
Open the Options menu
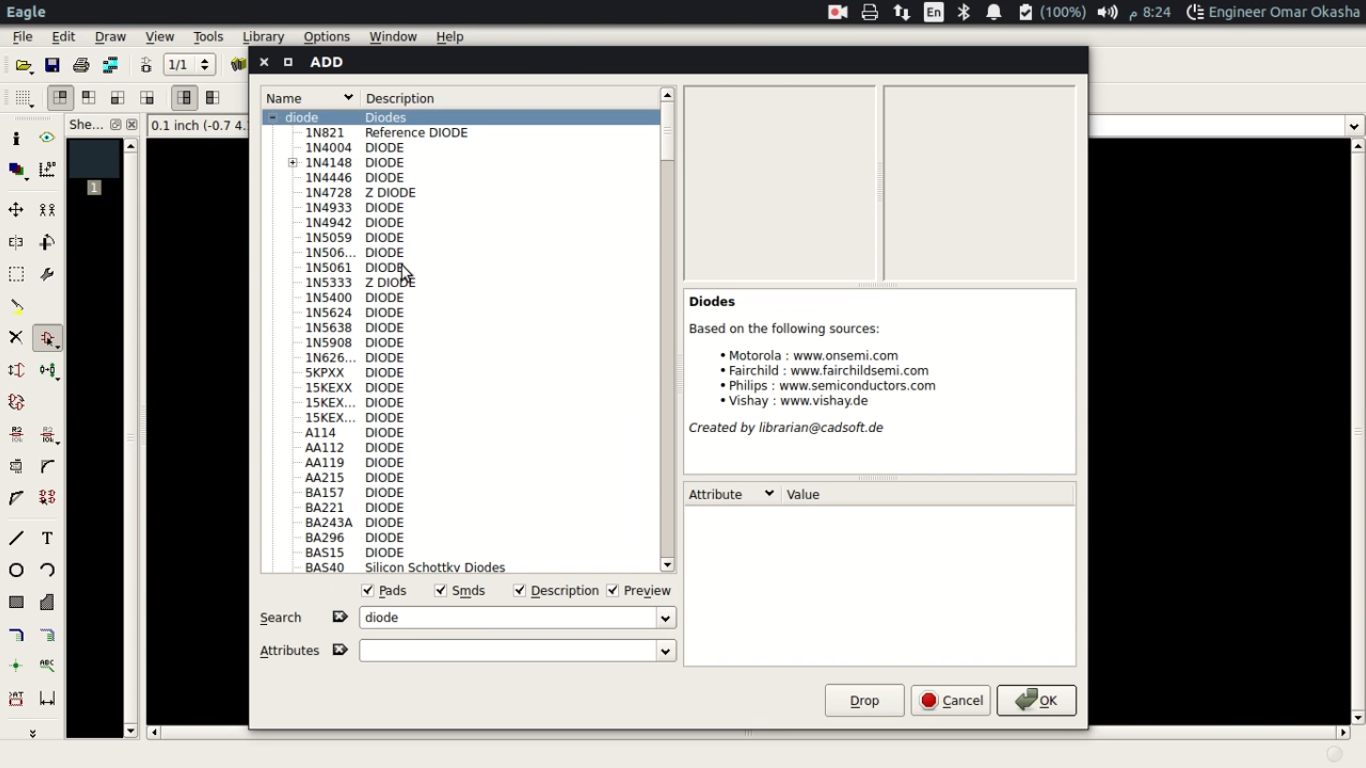click(326, 37)
